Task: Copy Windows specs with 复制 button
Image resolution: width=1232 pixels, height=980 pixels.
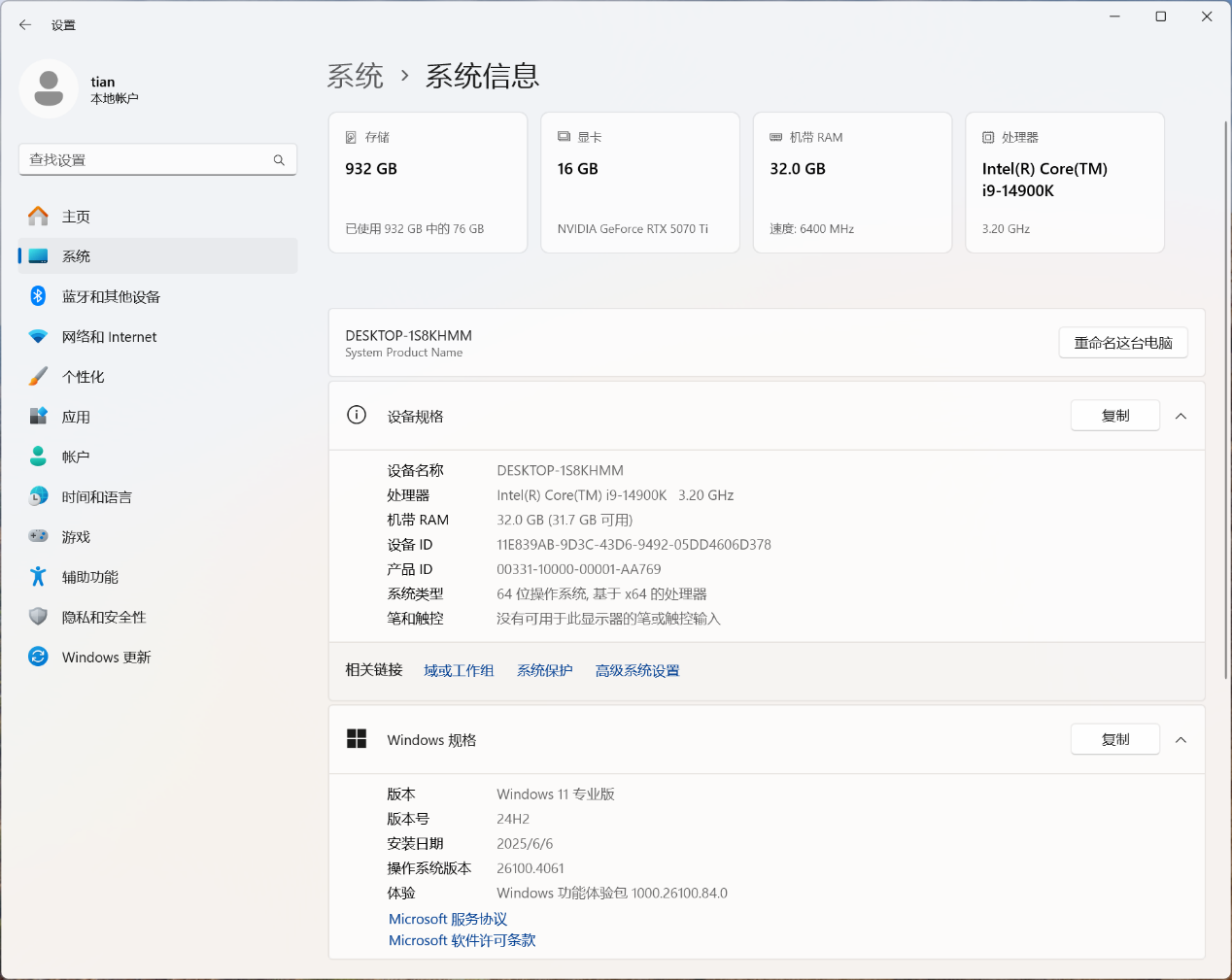Action: (x=1115, y=739)
